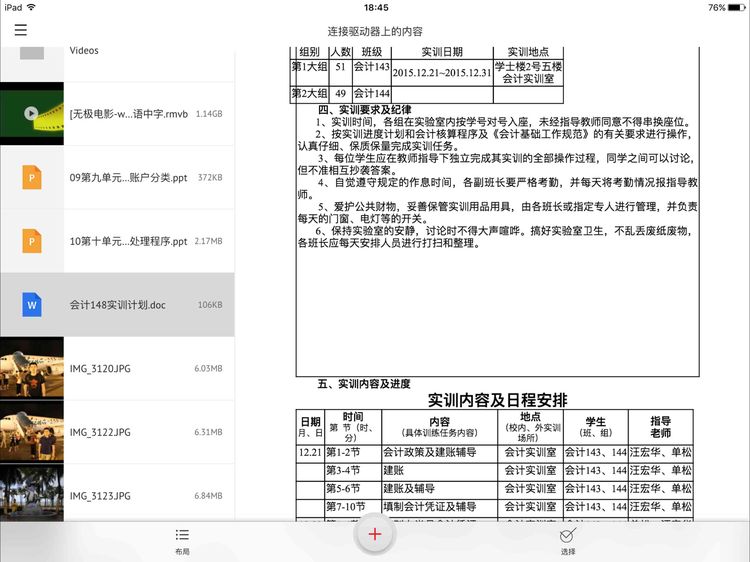Viewport: 750px width, 562px height.
Task: Open the Videos folder
Action: pos(32,50)
